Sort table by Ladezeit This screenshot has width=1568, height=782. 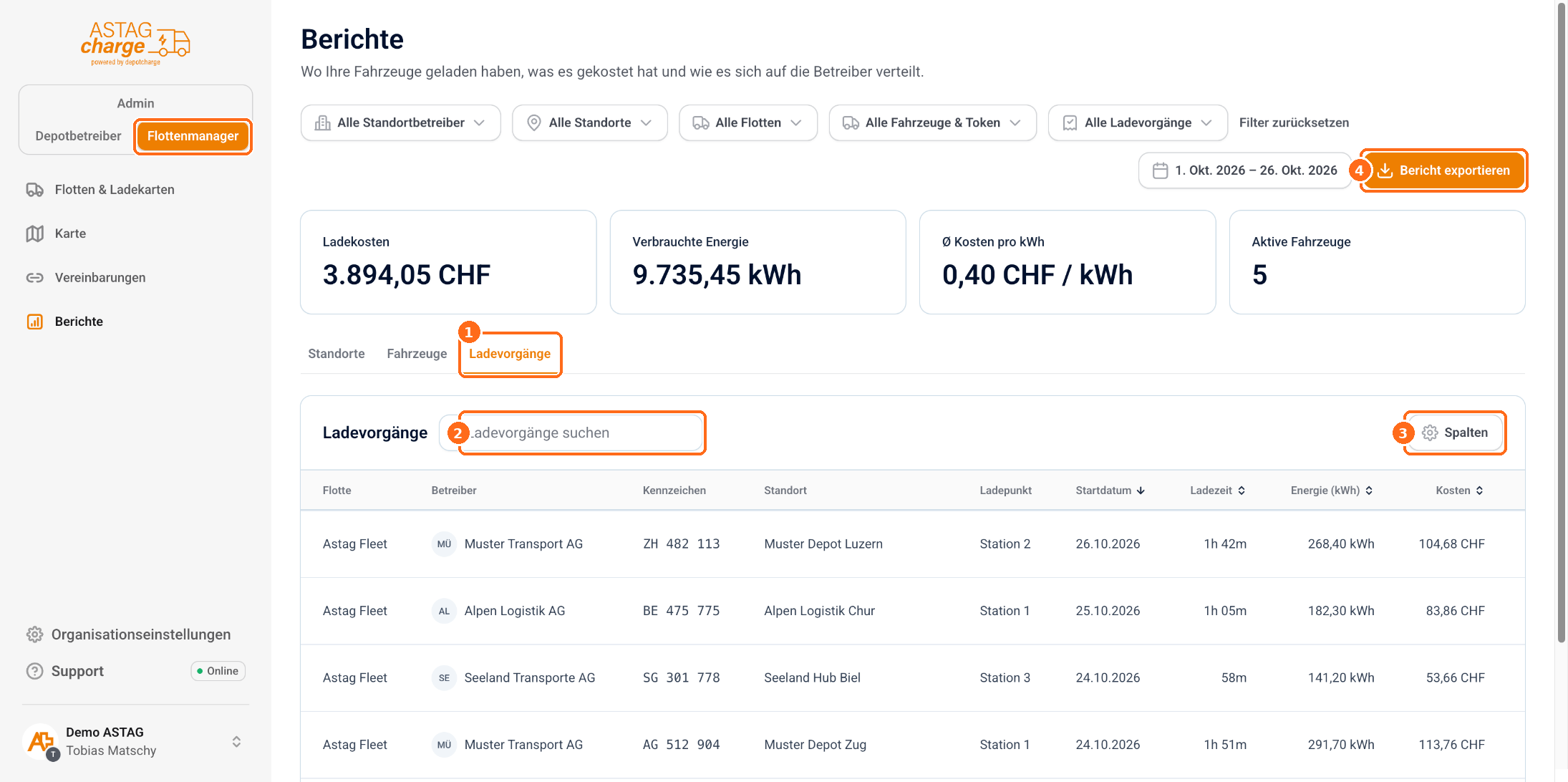point(1217,491)
